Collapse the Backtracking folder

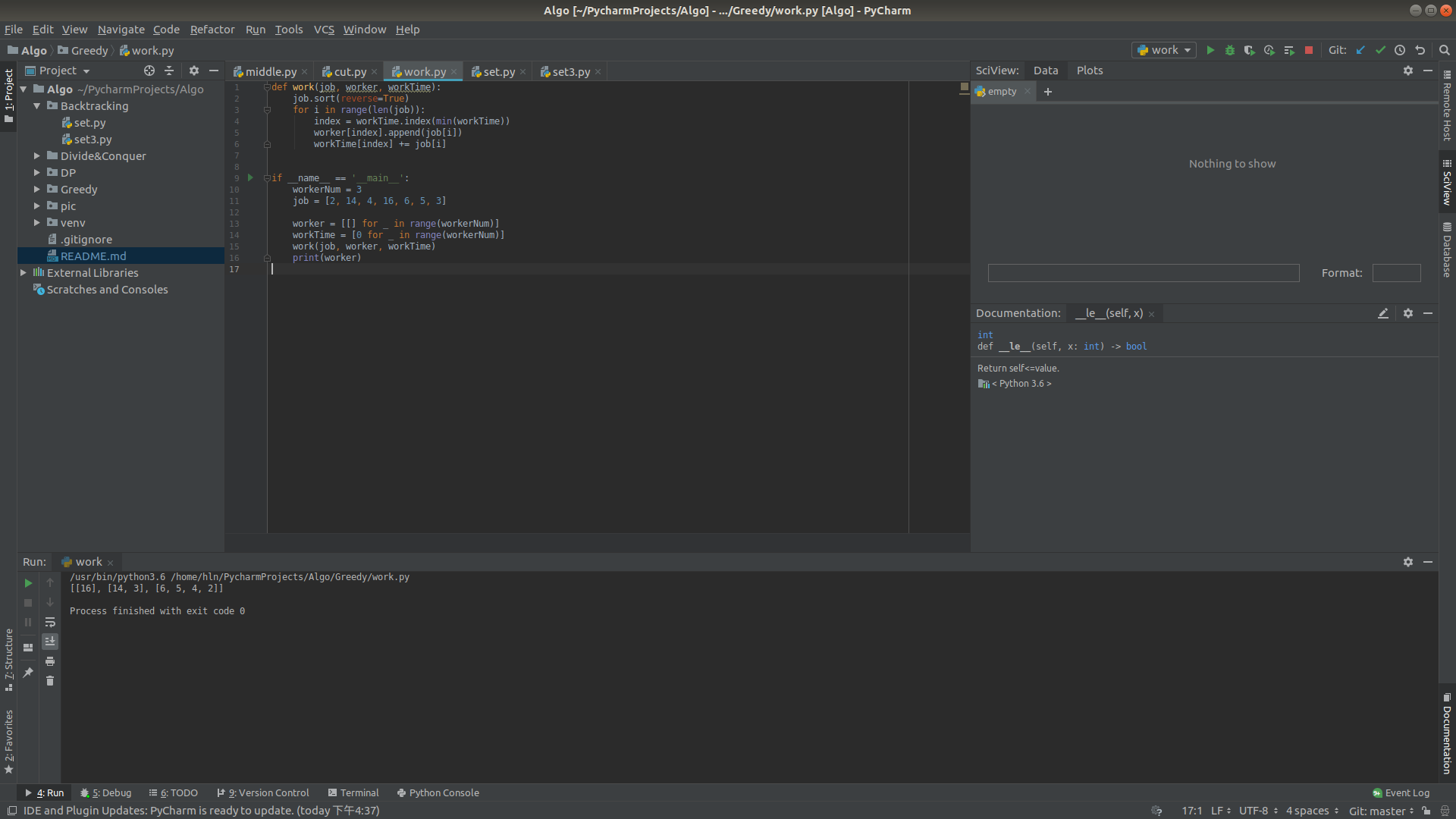(x=36, y=106)
